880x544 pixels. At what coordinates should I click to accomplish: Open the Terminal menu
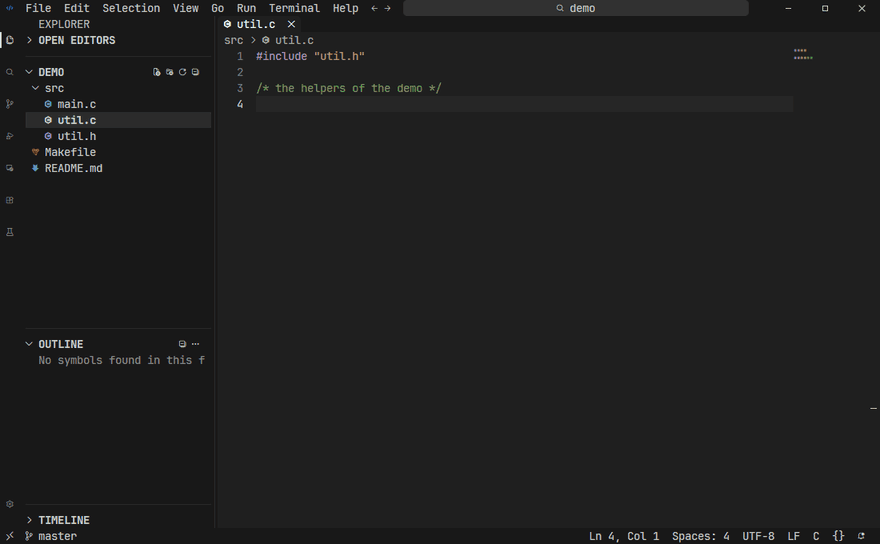(x=294, y=8)
